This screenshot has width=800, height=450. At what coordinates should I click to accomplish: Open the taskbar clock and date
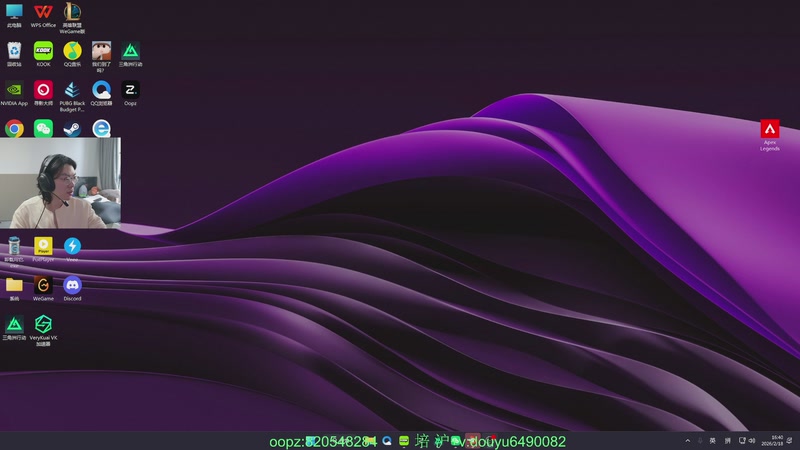(x=772, y=441)
